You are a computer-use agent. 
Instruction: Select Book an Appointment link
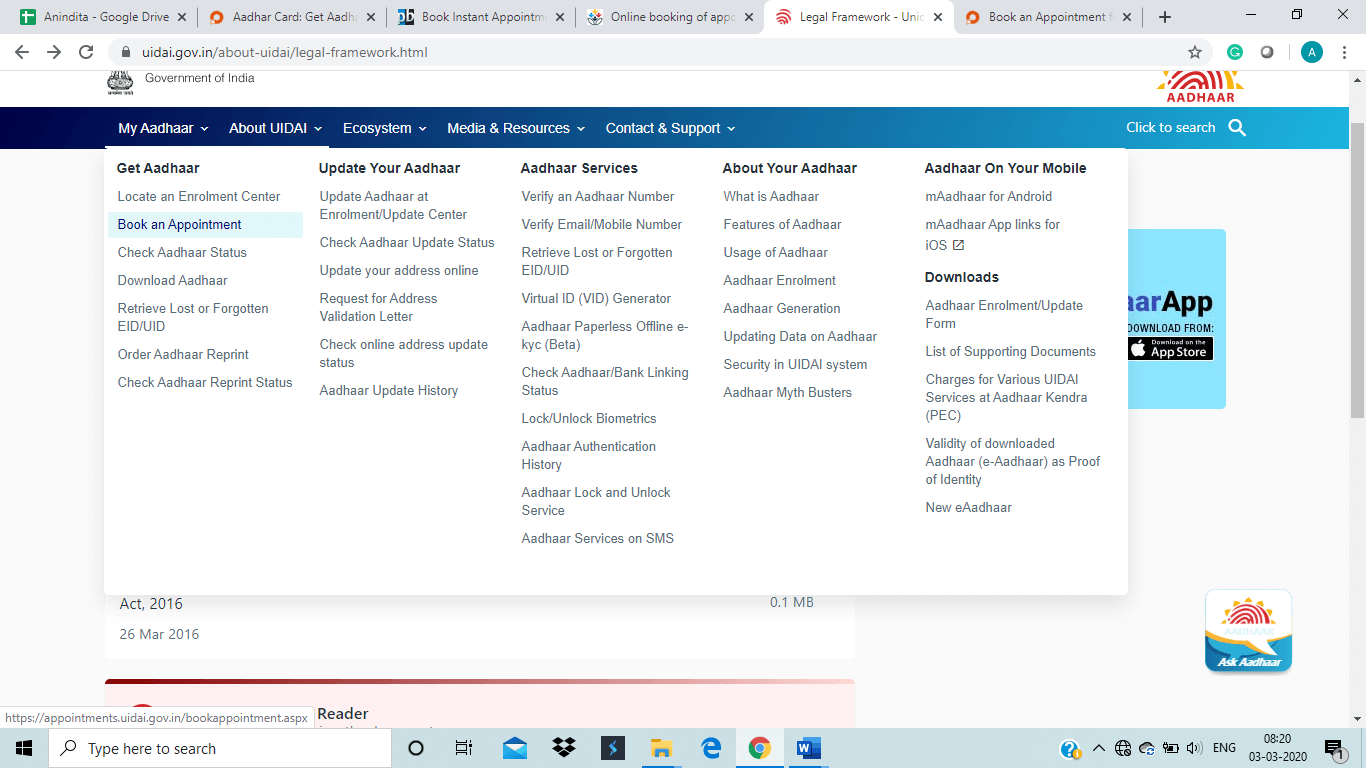180,225
